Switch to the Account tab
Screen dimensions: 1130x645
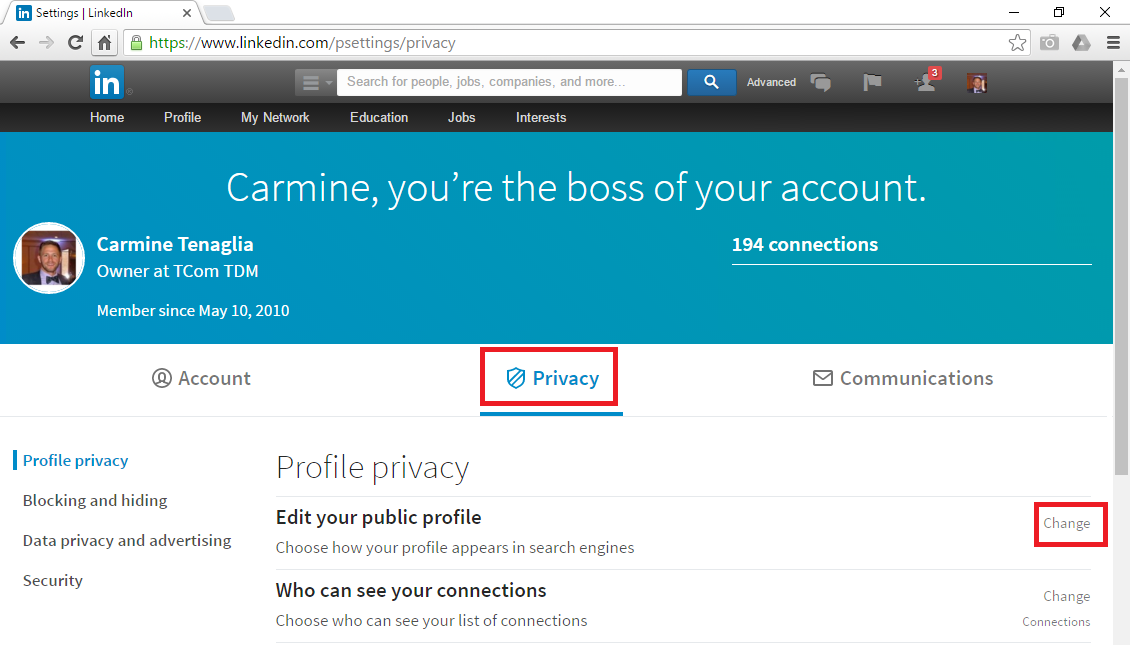[201, 378]
